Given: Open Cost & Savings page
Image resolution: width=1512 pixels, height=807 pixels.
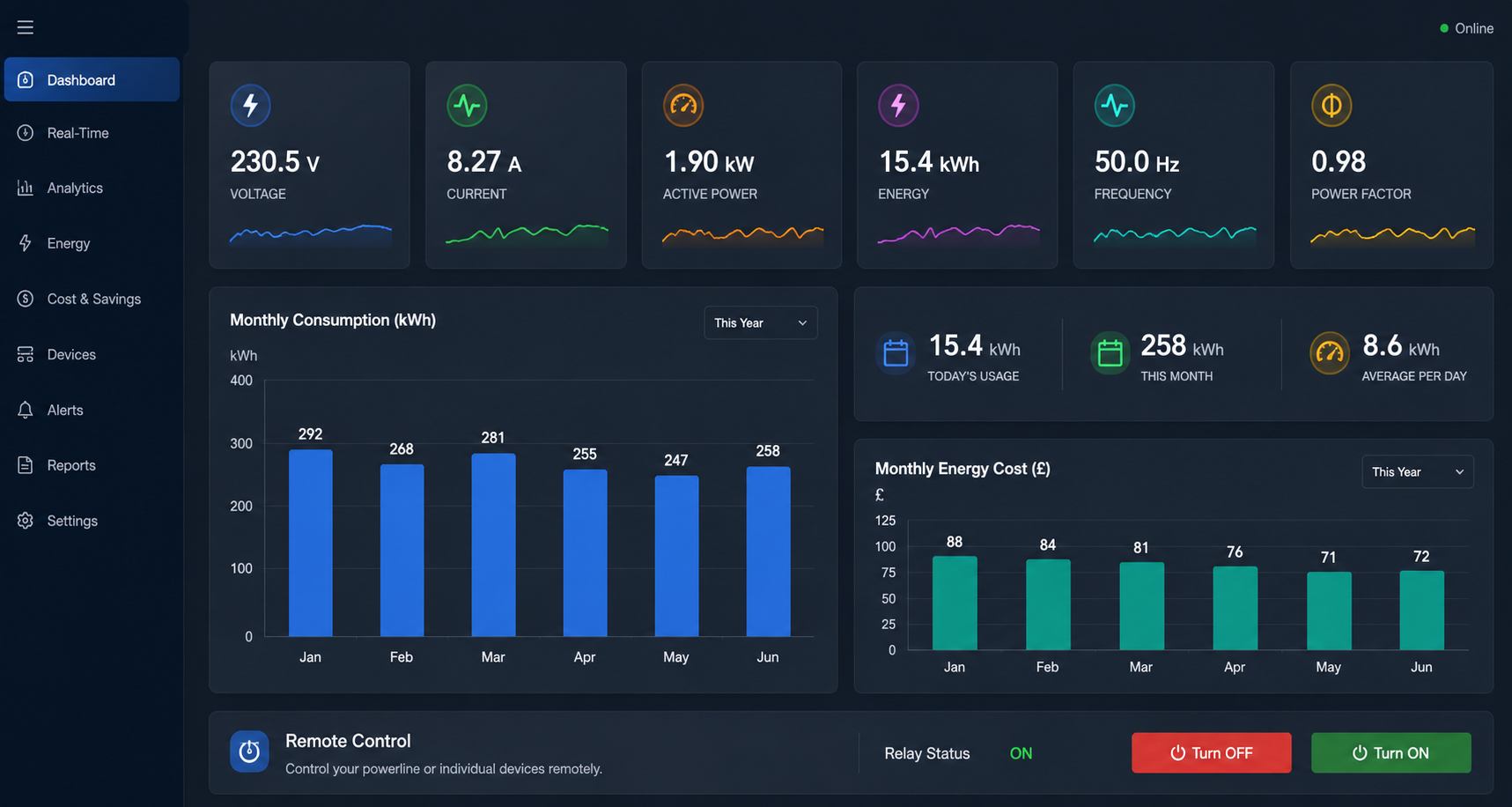Looking at the screenshot, I should (x=92, y=299).
